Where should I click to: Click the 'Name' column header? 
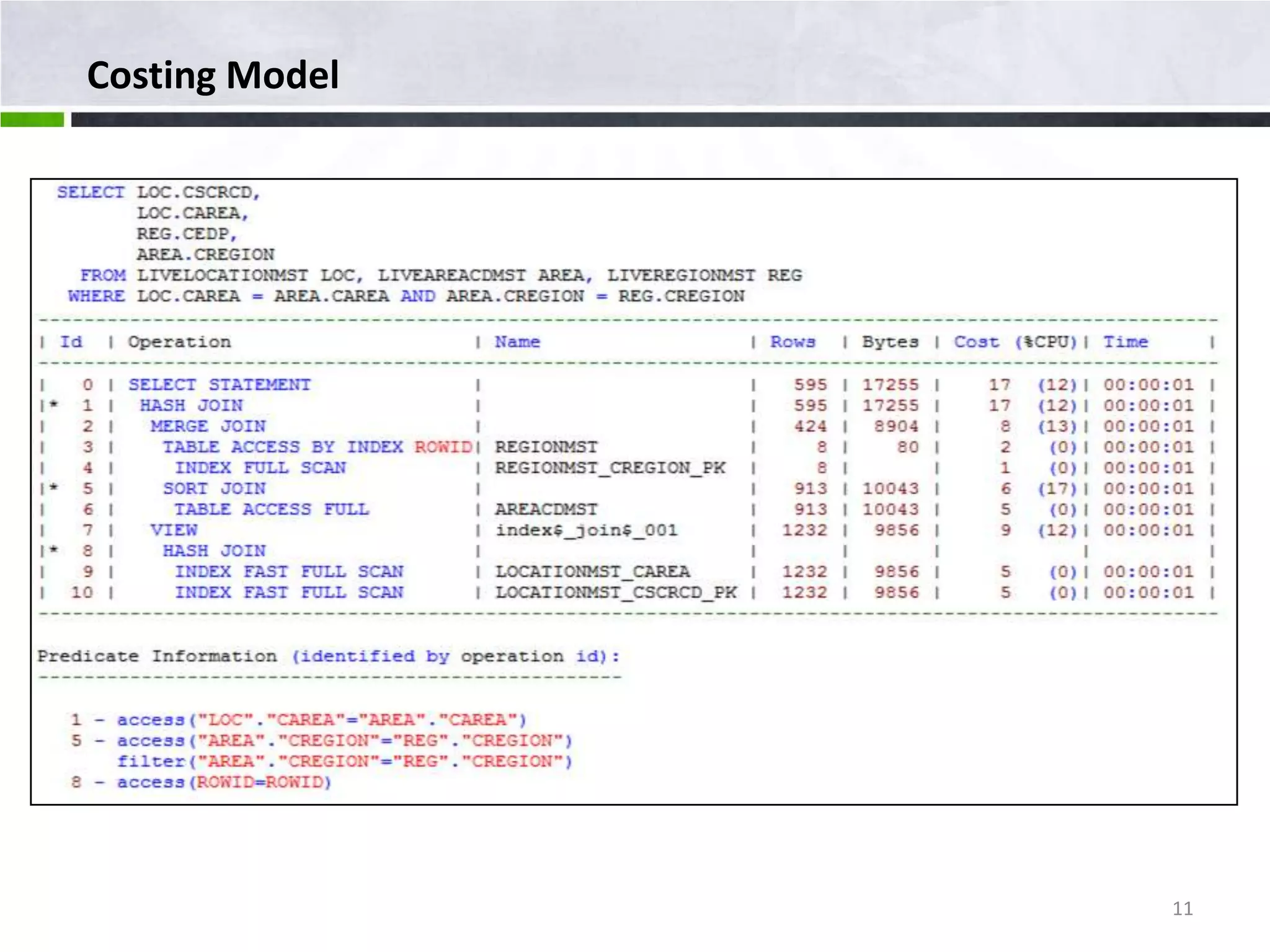tap(517, 342)
